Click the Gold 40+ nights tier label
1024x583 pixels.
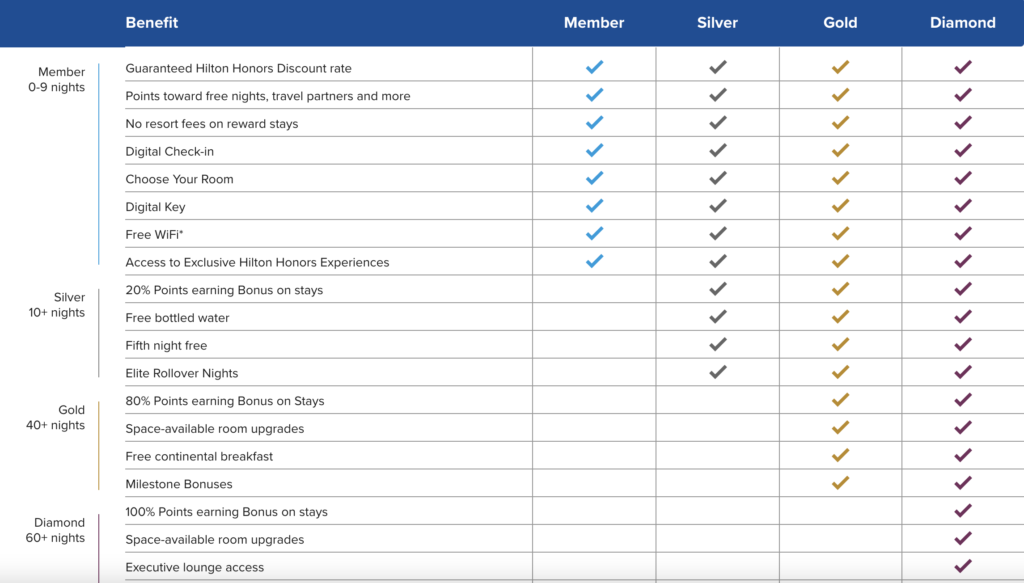point(56,417)
